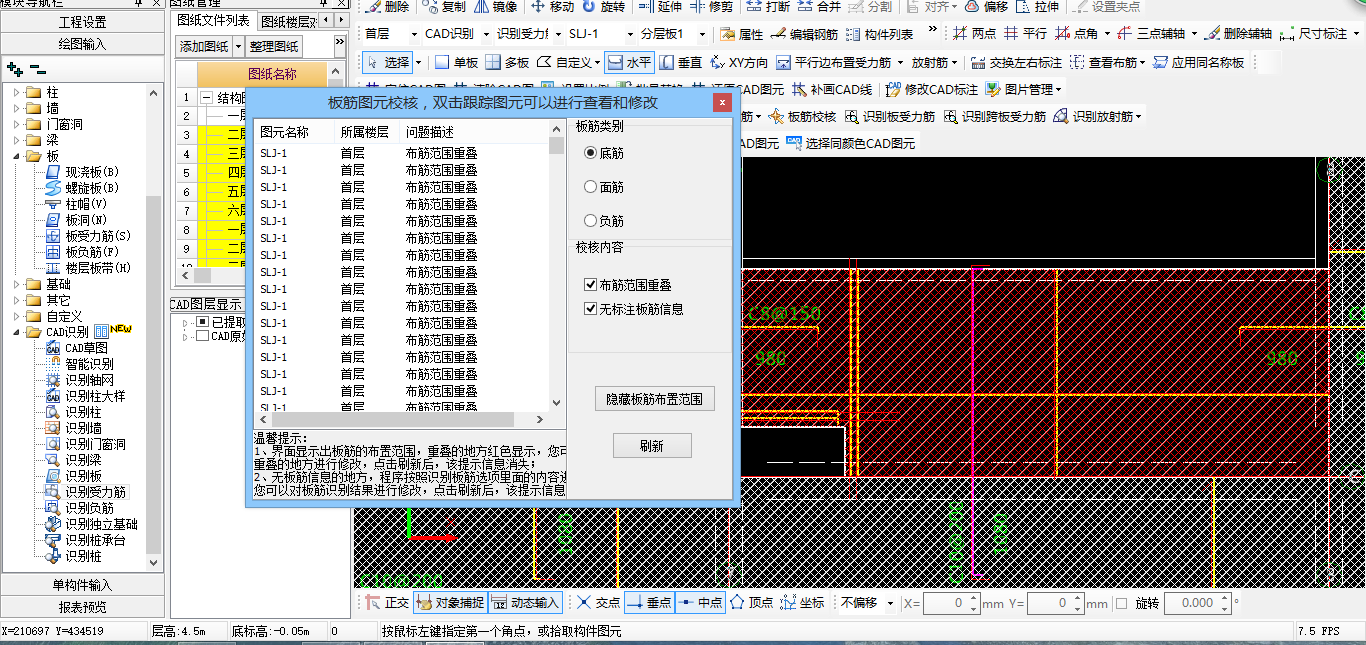Click 识别板受力筋 tool

pos(890,116)
